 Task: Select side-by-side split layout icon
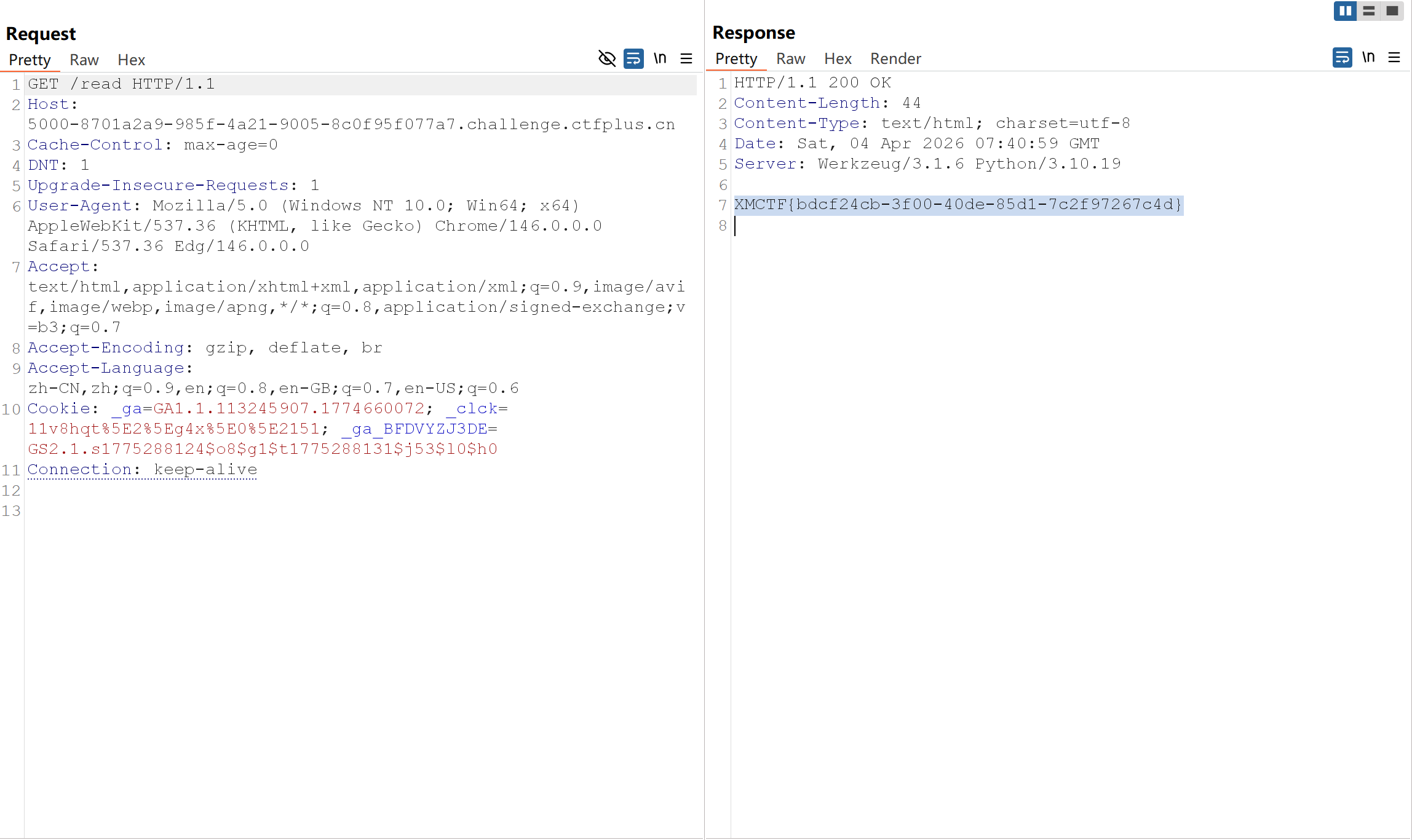pos(1346,11)
